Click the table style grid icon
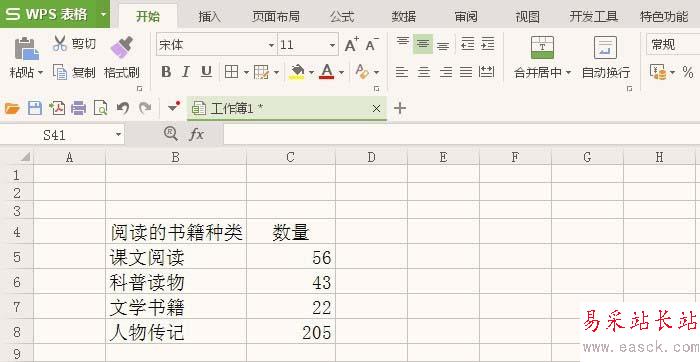700x362 pixels. 261,71
